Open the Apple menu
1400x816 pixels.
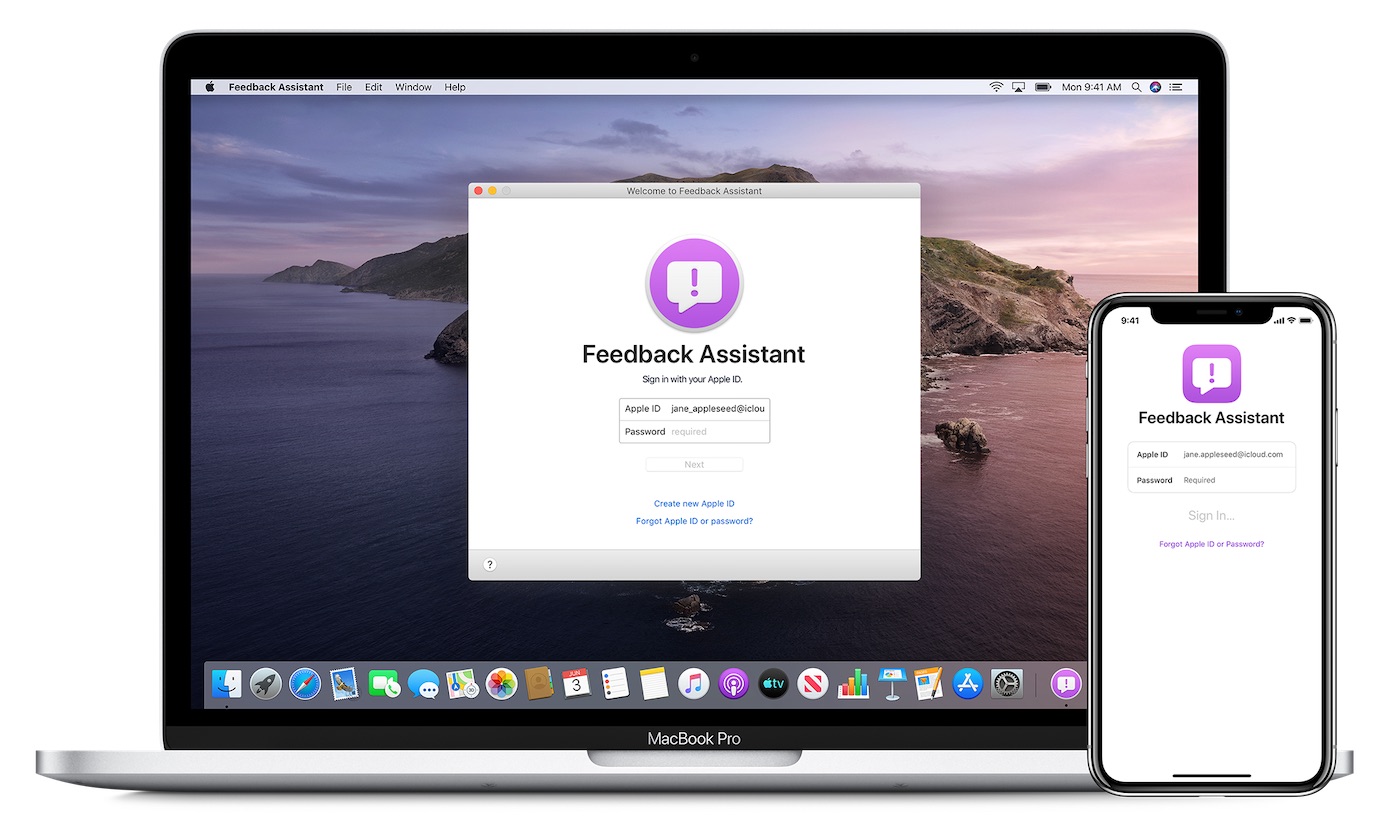tap(210, 87)
